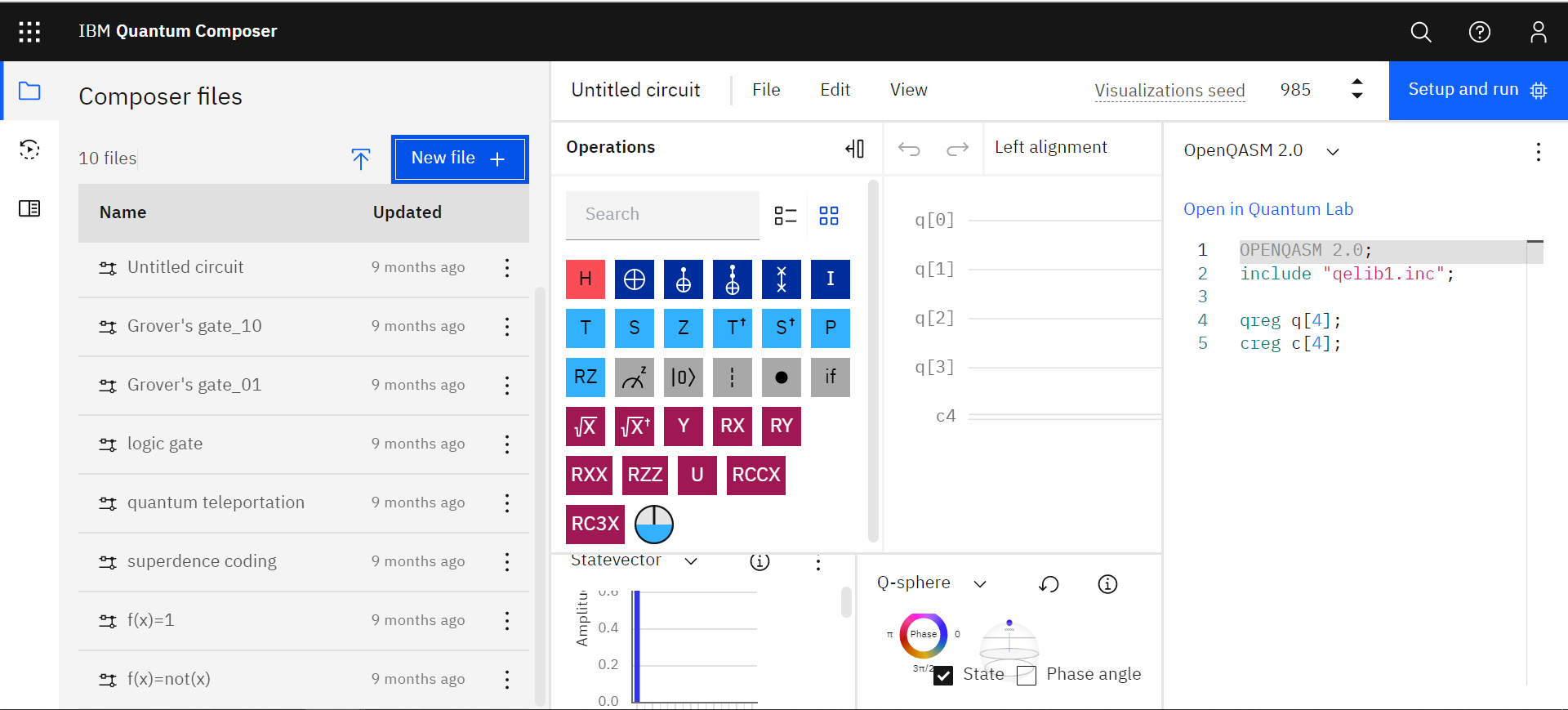Screen dimensions: 1568x710
Task: Open the Composer jobs sidebar icon
Action: tap(29, 150)
